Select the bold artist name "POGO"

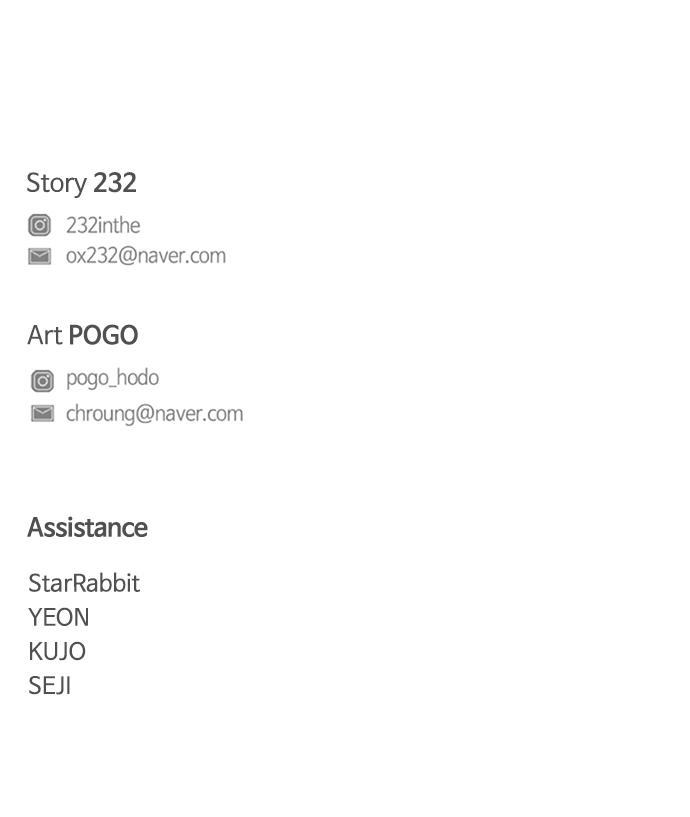(103, 336)
